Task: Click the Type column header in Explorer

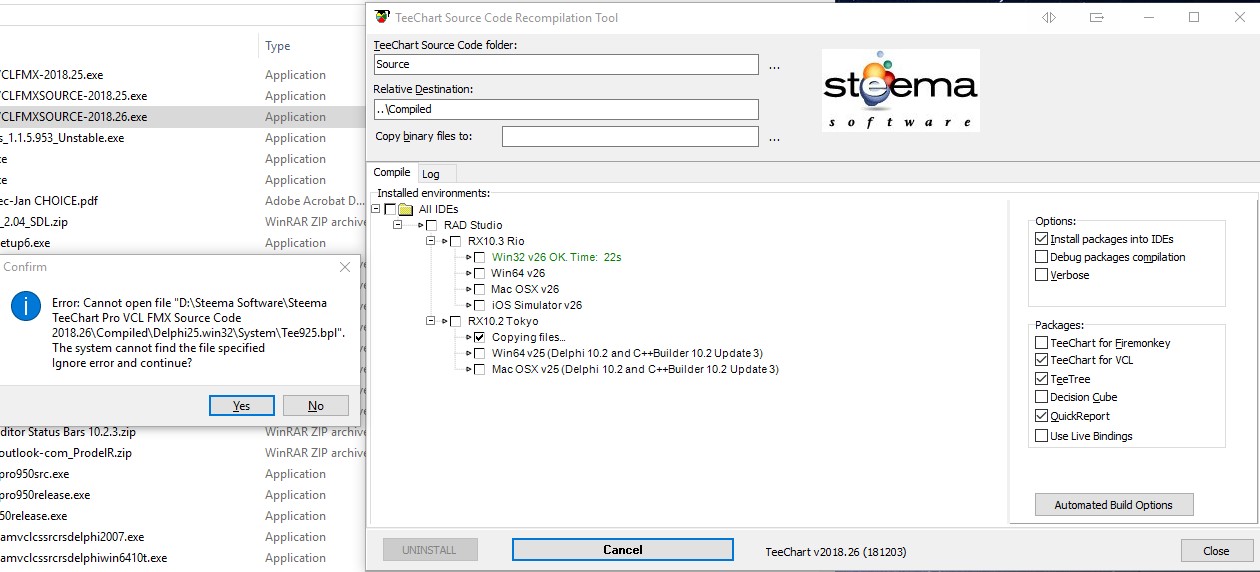Action: click(x=278, y=46)
